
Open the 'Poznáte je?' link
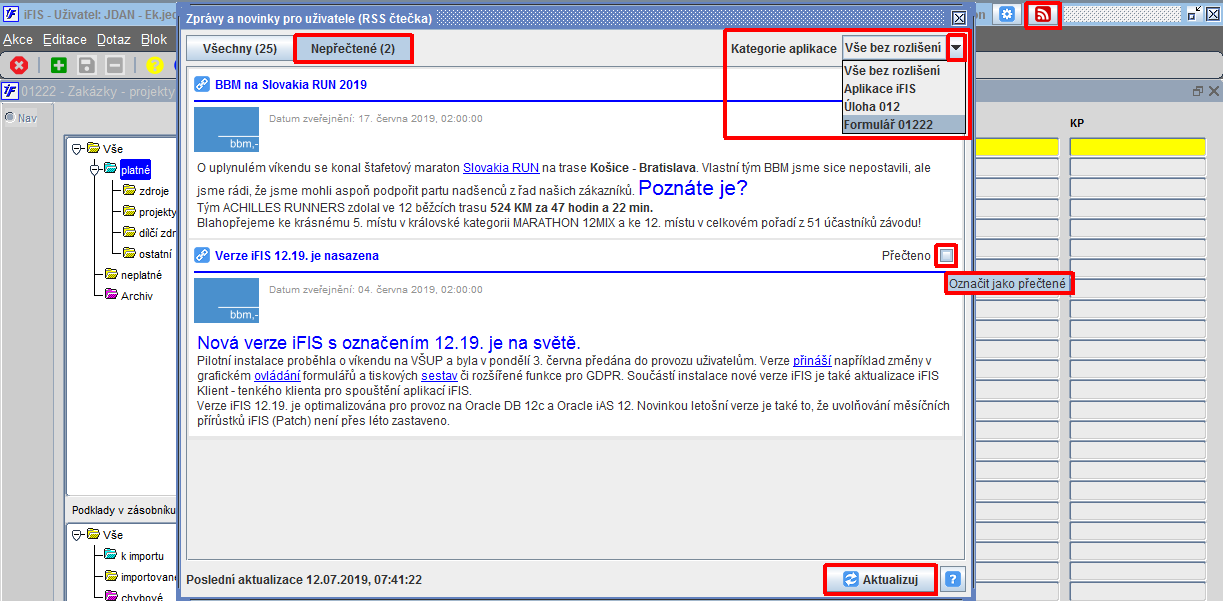pos(693,187)
